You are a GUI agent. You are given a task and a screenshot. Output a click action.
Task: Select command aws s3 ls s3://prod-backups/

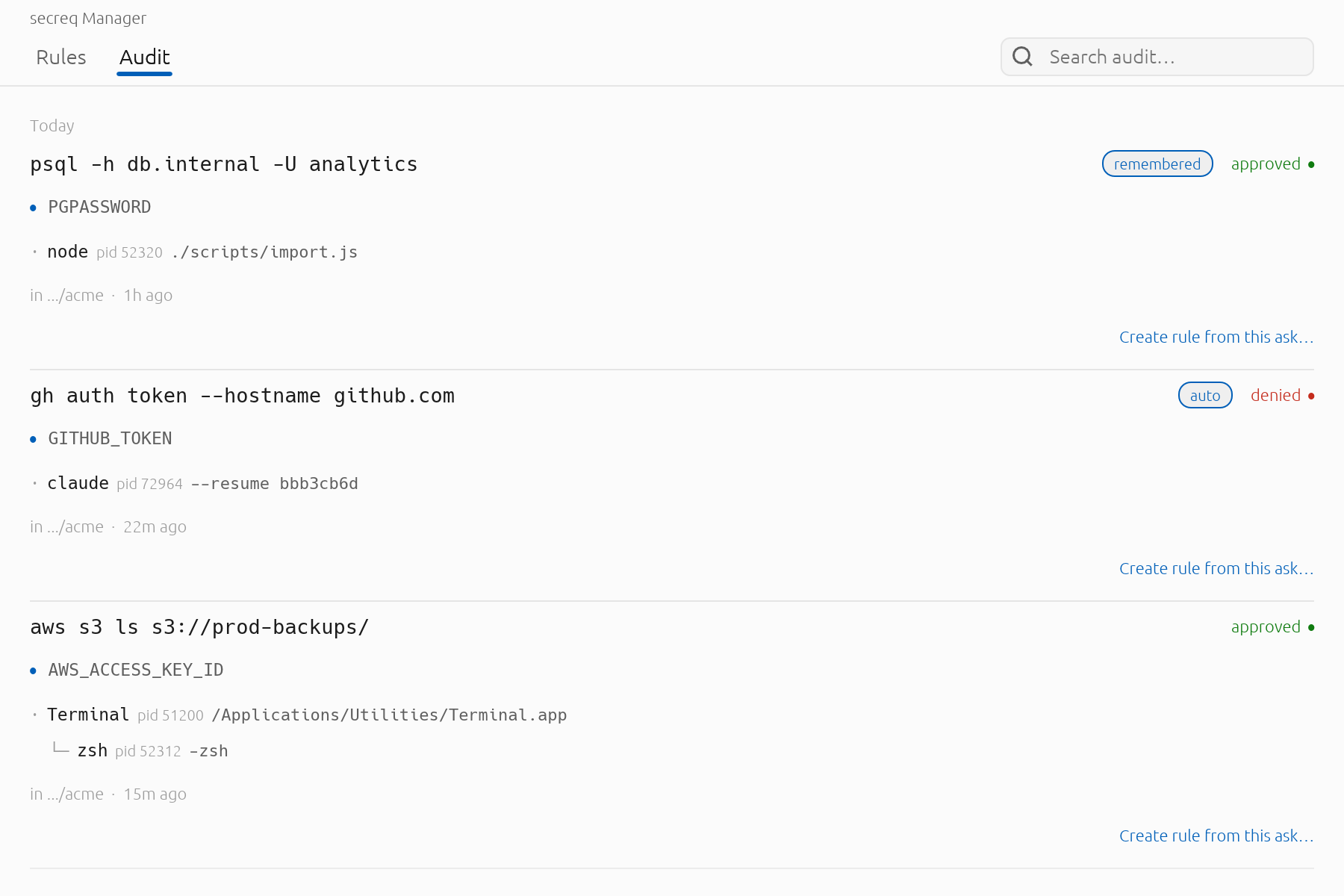click(x=199, y=627)
